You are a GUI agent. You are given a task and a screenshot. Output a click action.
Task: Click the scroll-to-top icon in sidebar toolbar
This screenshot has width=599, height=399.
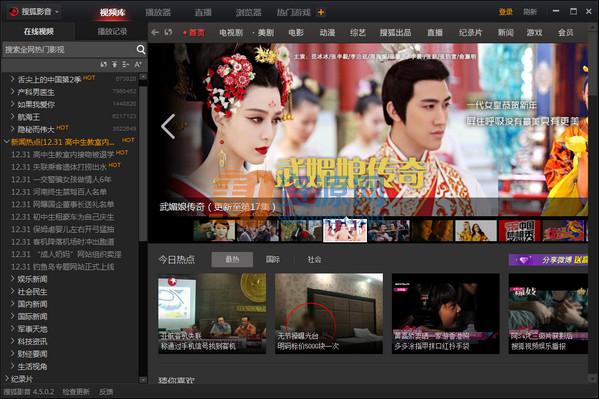click(115, 65)
